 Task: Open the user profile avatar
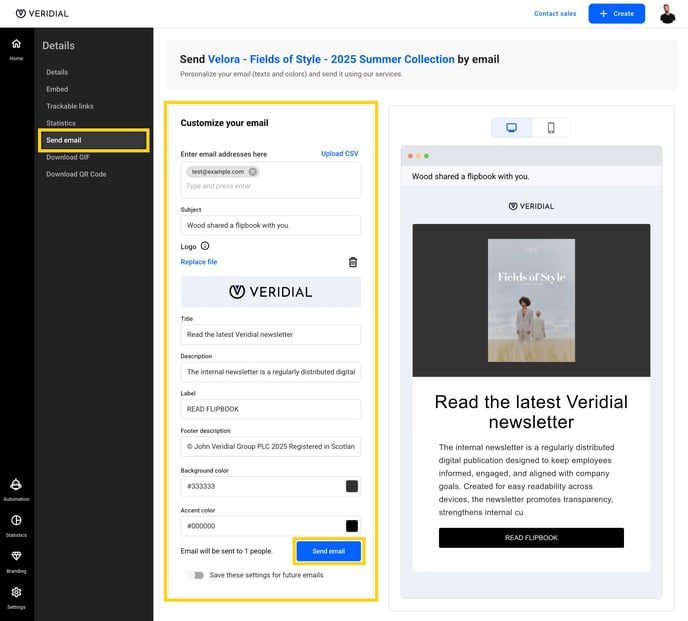click(667, 14)
